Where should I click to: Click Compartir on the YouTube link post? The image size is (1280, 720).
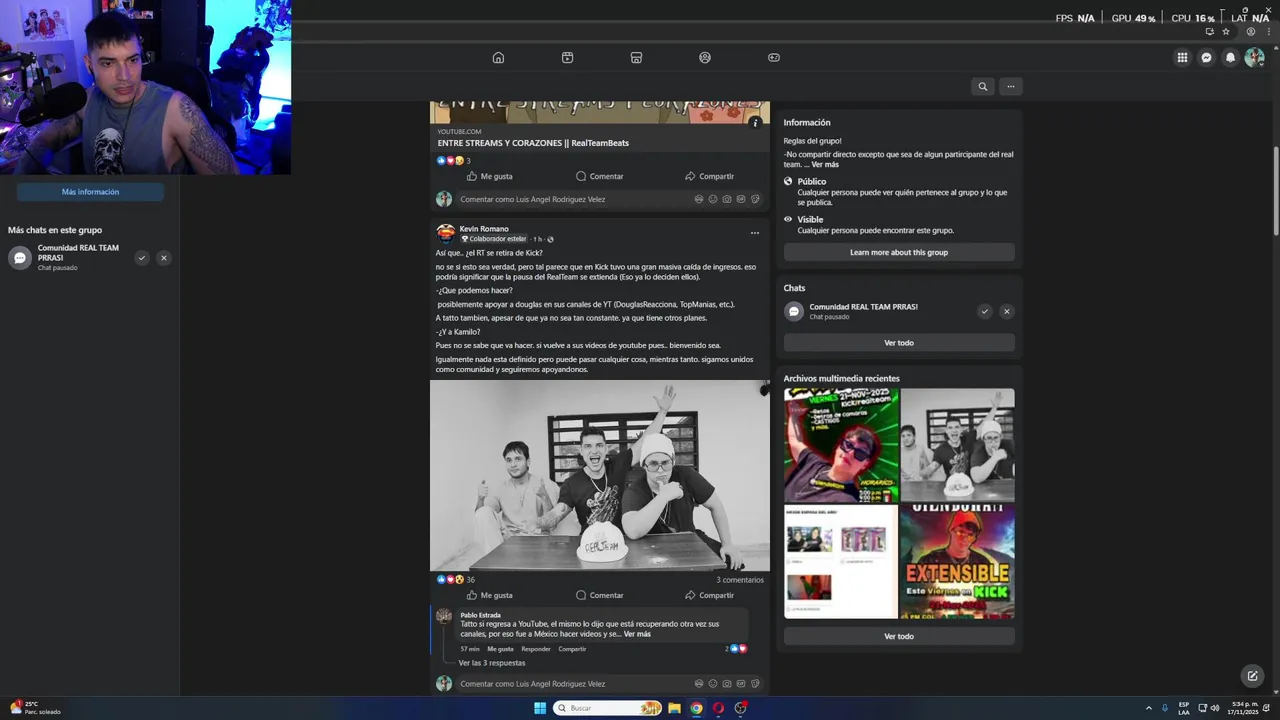709,176
